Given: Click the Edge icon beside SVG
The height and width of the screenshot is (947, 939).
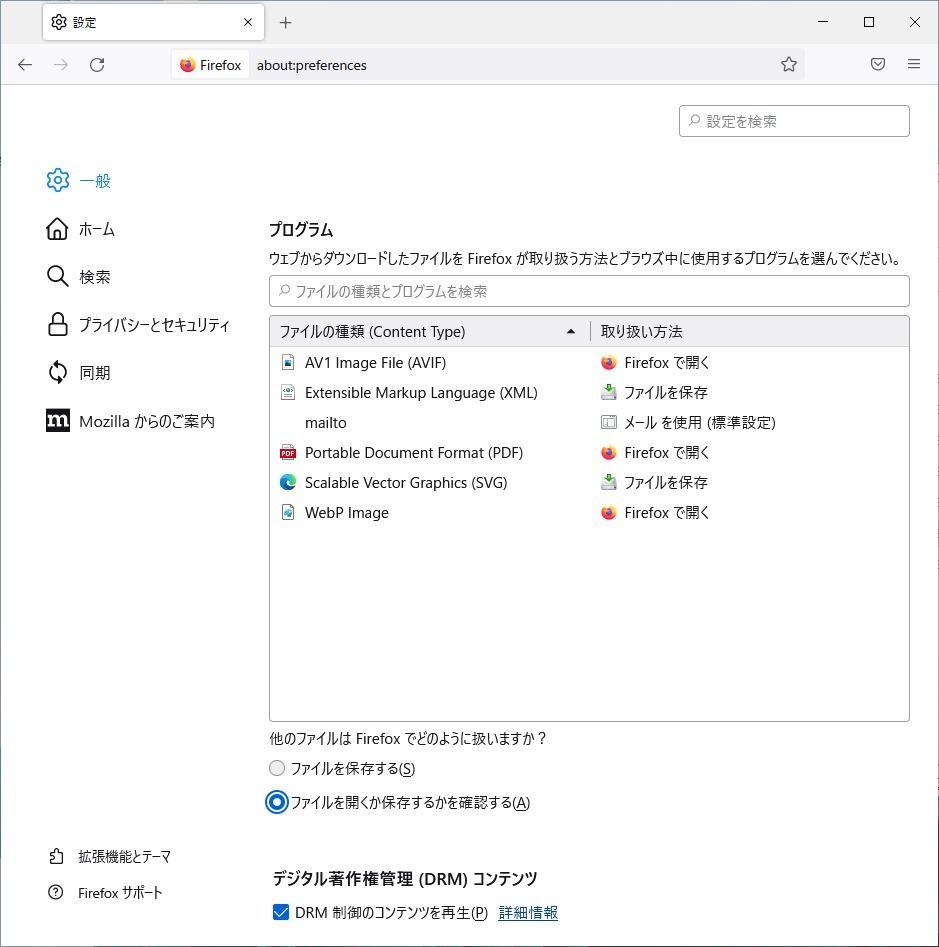Looking at the screenshot, I should [288, 482].
